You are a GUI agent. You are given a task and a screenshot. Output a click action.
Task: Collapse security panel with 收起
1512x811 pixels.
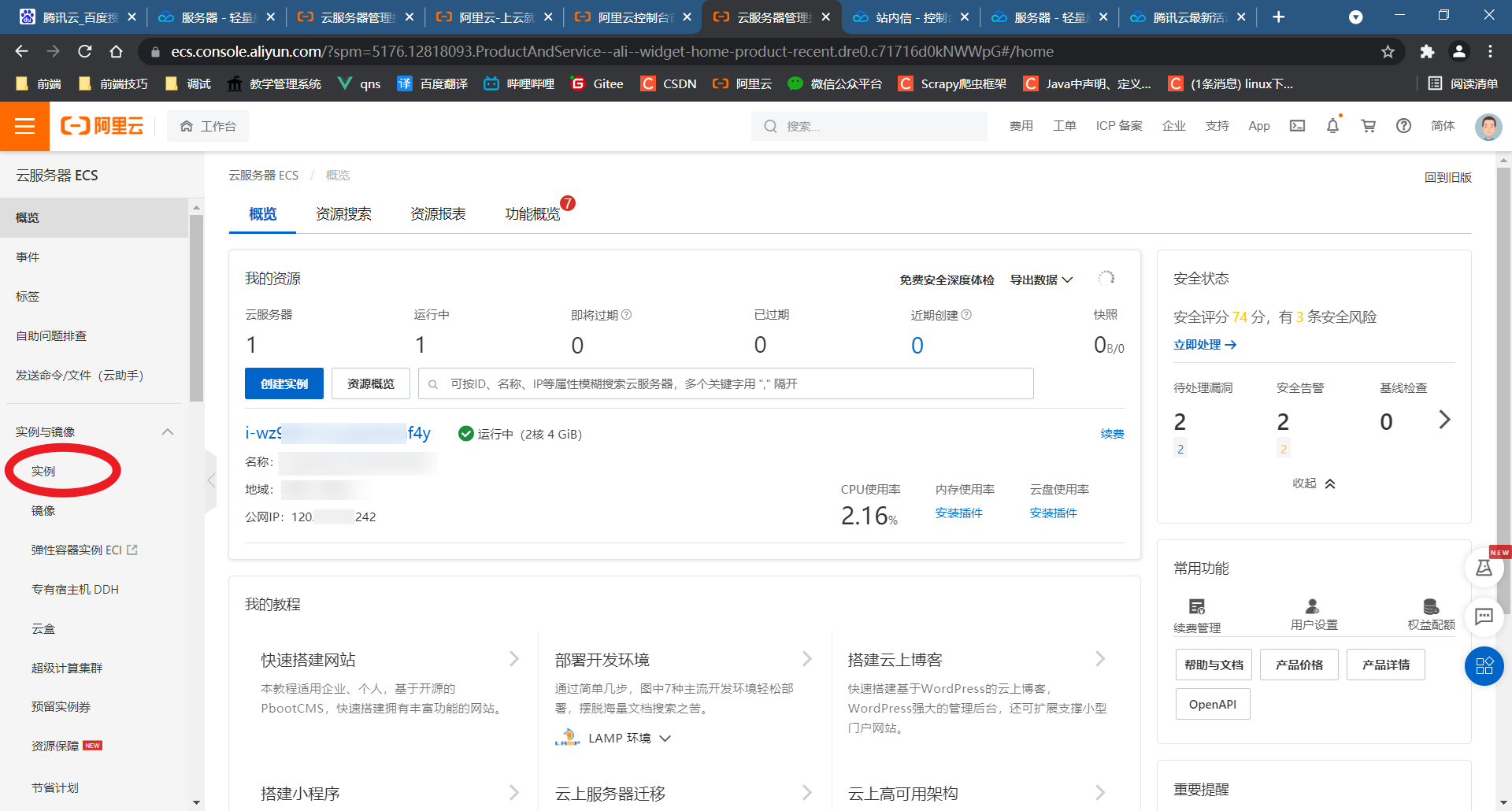[x=1314, y=483]
